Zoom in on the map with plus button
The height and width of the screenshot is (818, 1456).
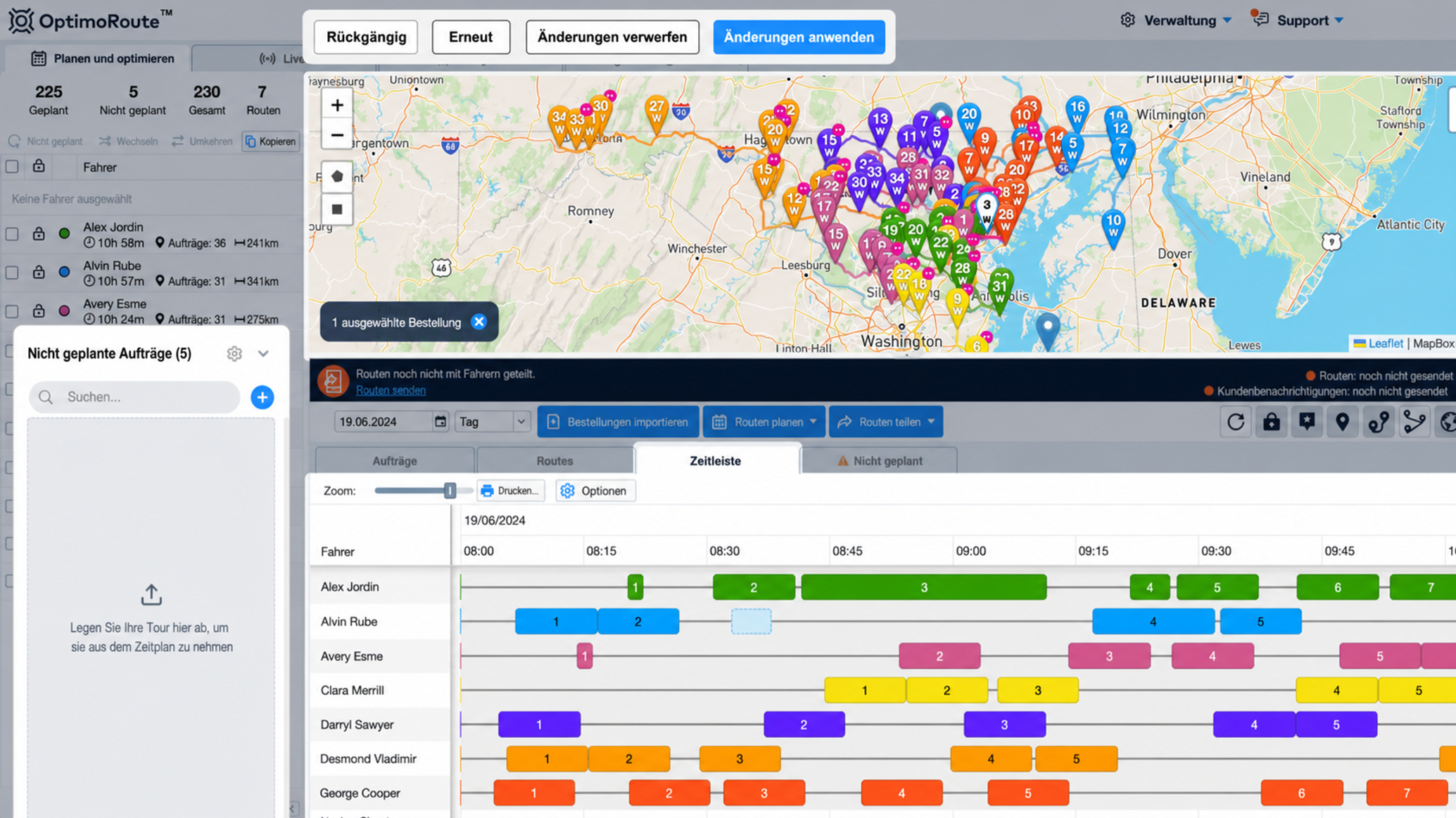coord(337,105)
